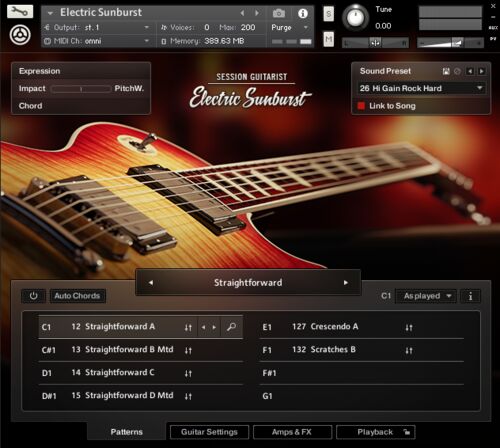Screen dimensions: 500x448
Task: Step to next pattern in C1 slot
Action: (214, 327)
